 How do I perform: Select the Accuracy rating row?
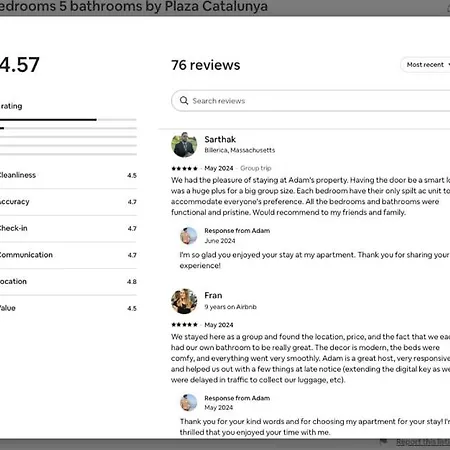(x=68, y=202)
